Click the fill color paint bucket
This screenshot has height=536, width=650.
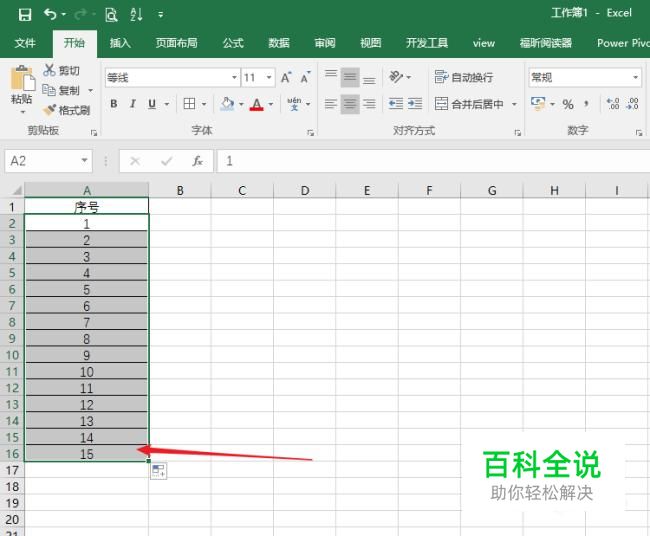(x=227, y=104)
